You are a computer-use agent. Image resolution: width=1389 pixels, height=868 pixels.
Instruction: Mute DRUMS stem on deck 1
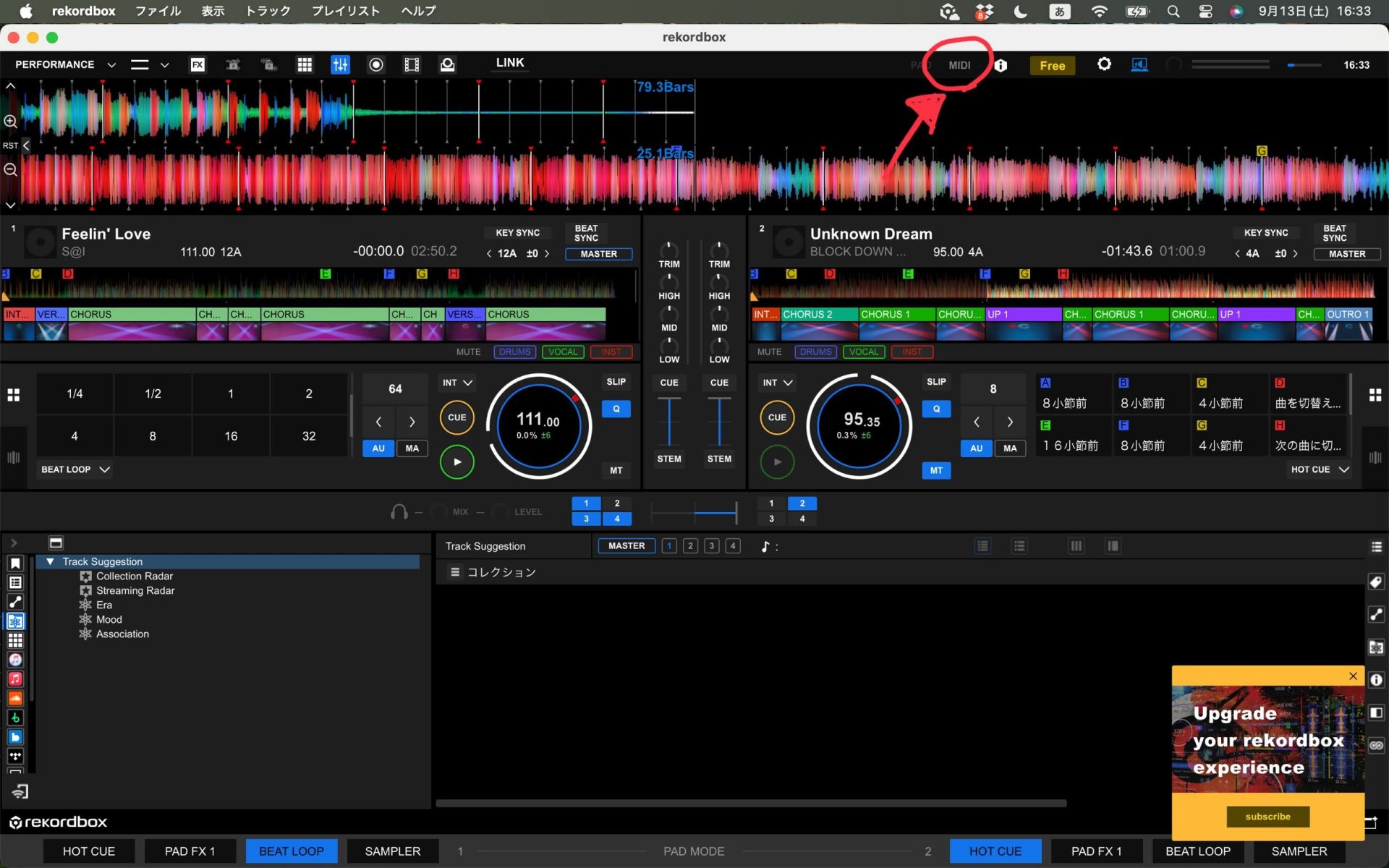[x=514, y=352]
